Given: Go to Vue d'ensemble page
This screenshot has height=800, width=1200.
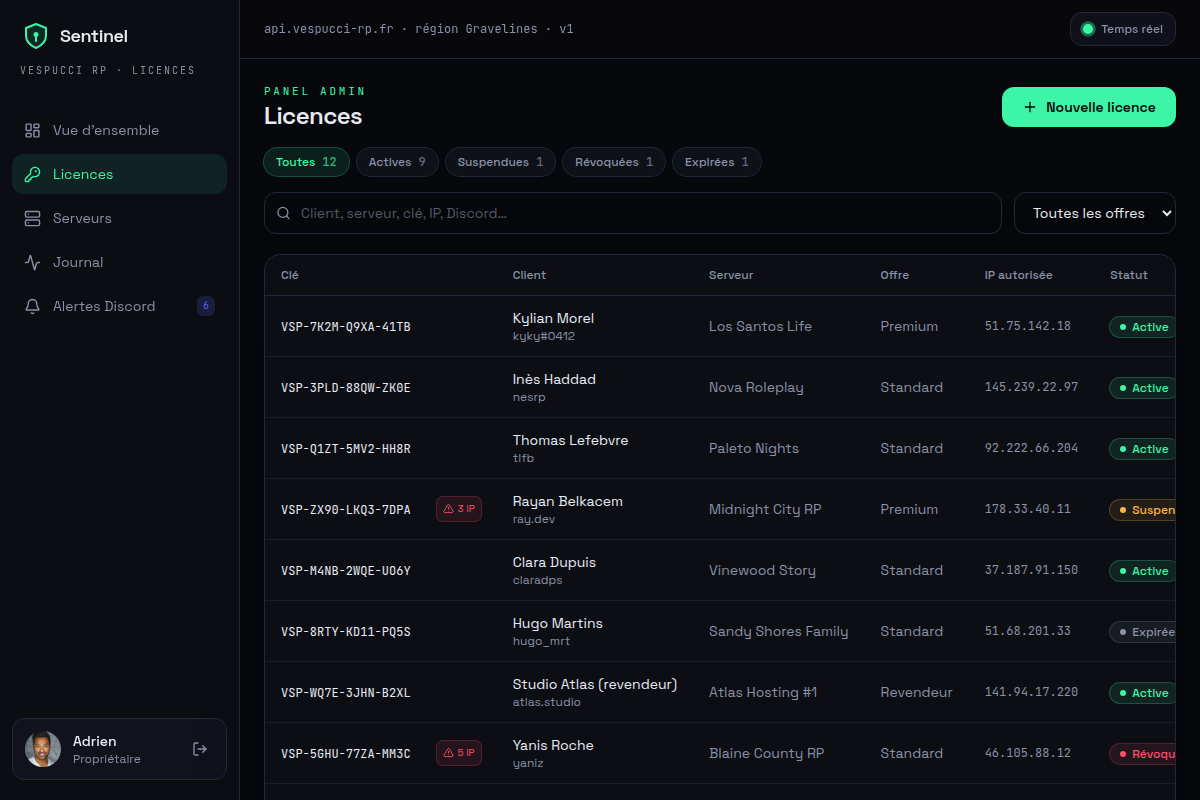Looking at the screenshot, I should click(x=119, y=130).
